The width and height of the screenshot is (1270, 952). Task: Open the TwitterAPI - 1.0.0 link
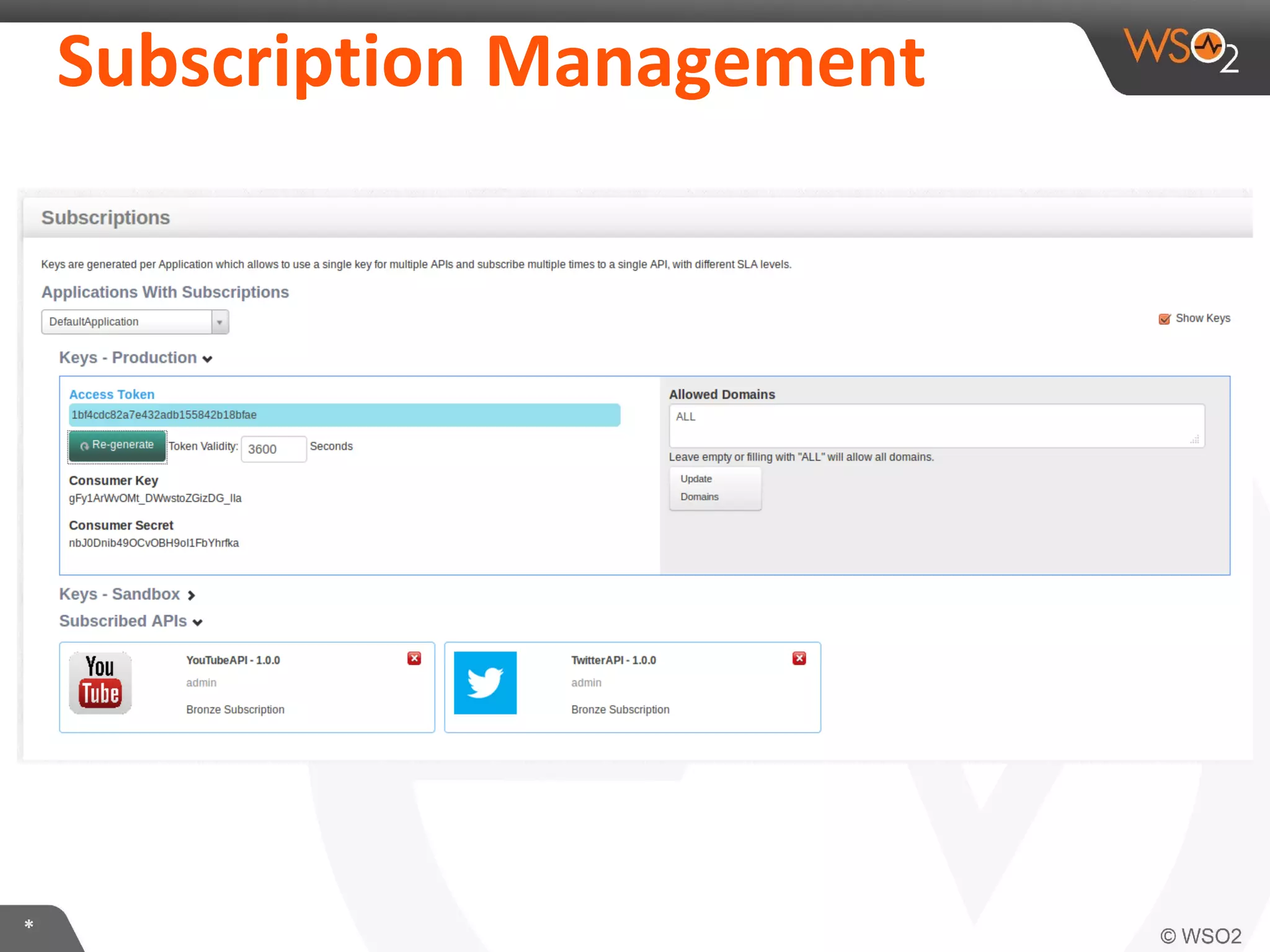tap(613, 660)
